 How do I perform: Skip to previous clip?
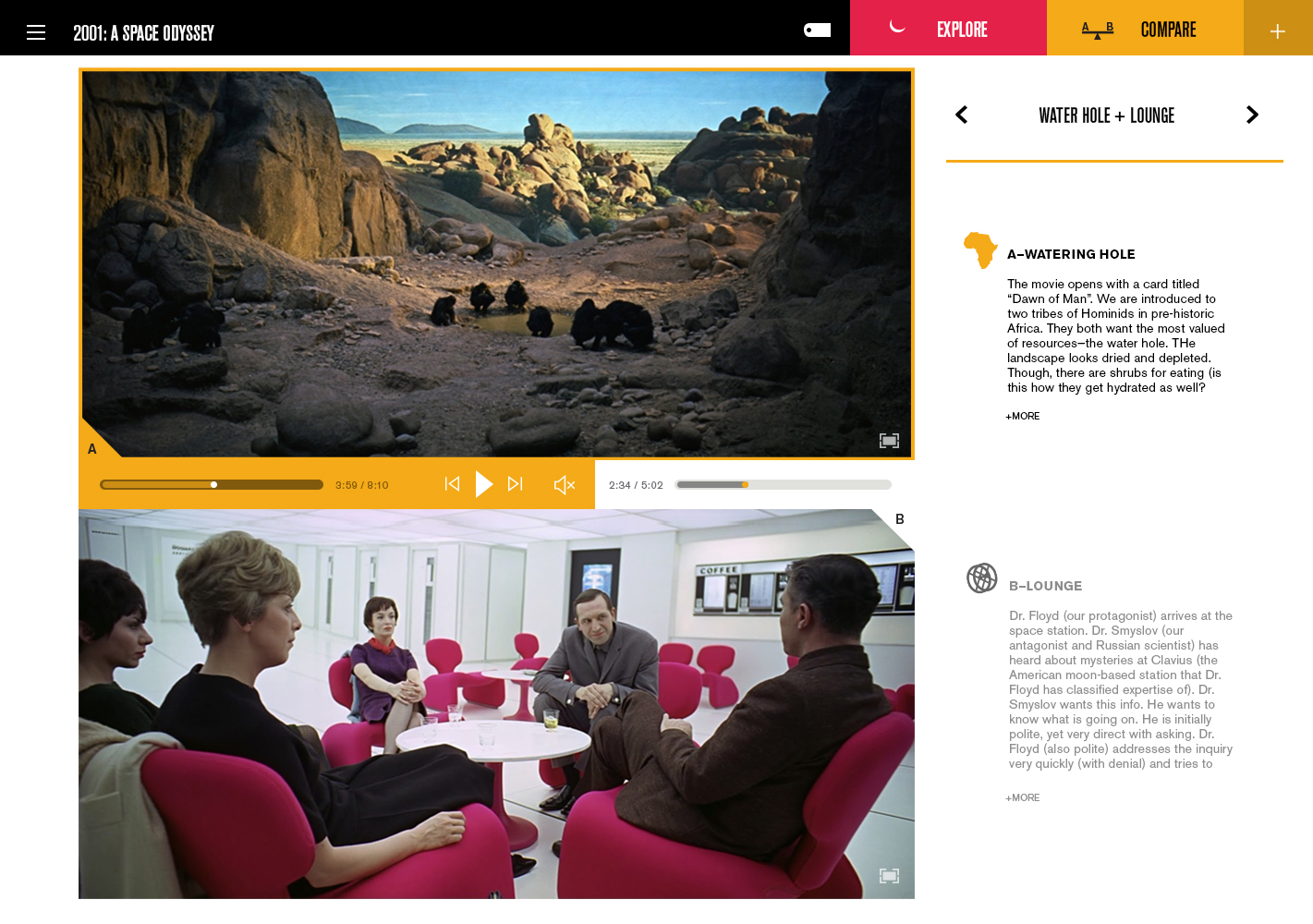point(452,484)
